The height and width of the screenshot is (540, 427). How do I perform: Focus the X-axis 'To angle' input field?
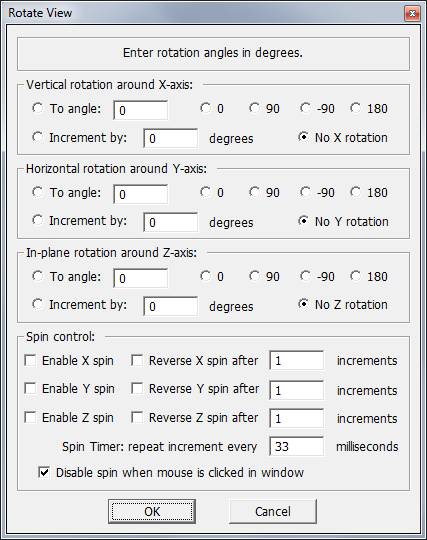(141, 110)
